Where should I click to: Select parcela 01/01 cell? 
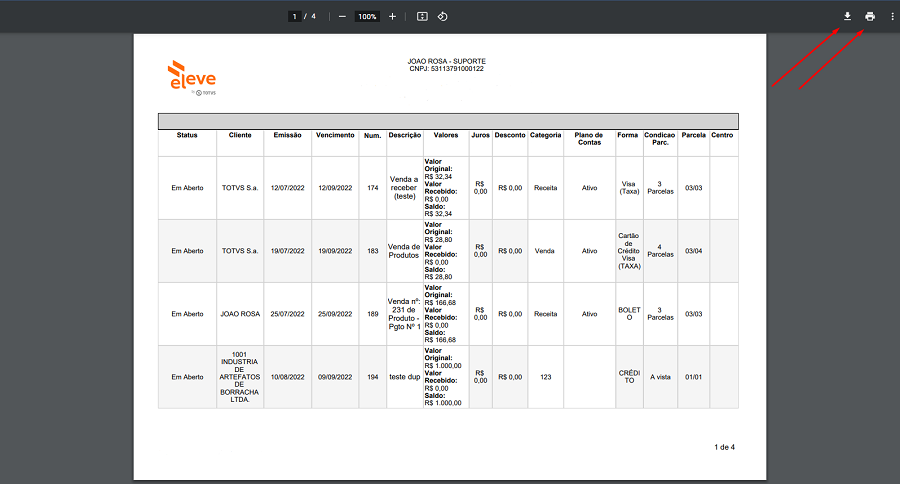(x=693, y=377)
